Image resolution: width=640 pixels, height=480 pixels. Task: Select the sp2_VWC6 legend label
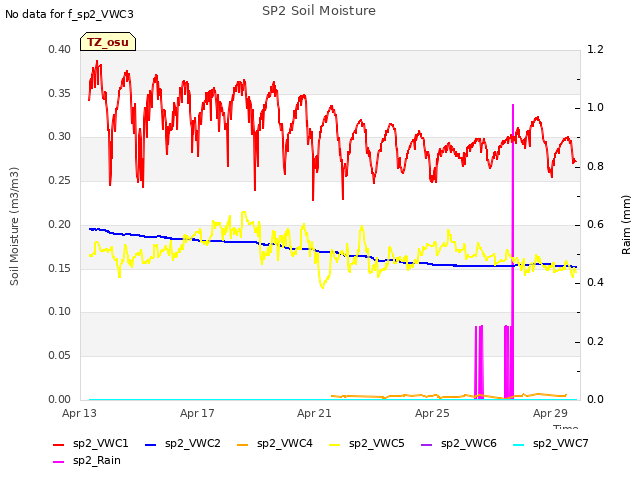(469, 444)
